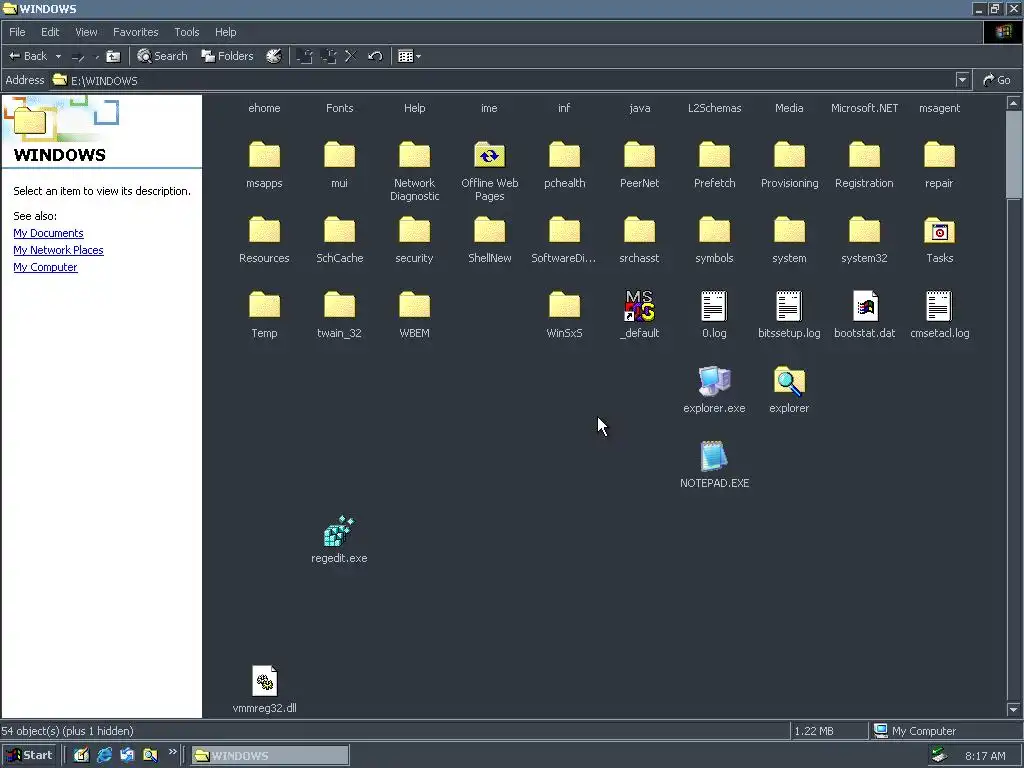Select the vmmreg32.dll file icon
The height and width of the screenshot is (768, 1024).
[264, 681]
